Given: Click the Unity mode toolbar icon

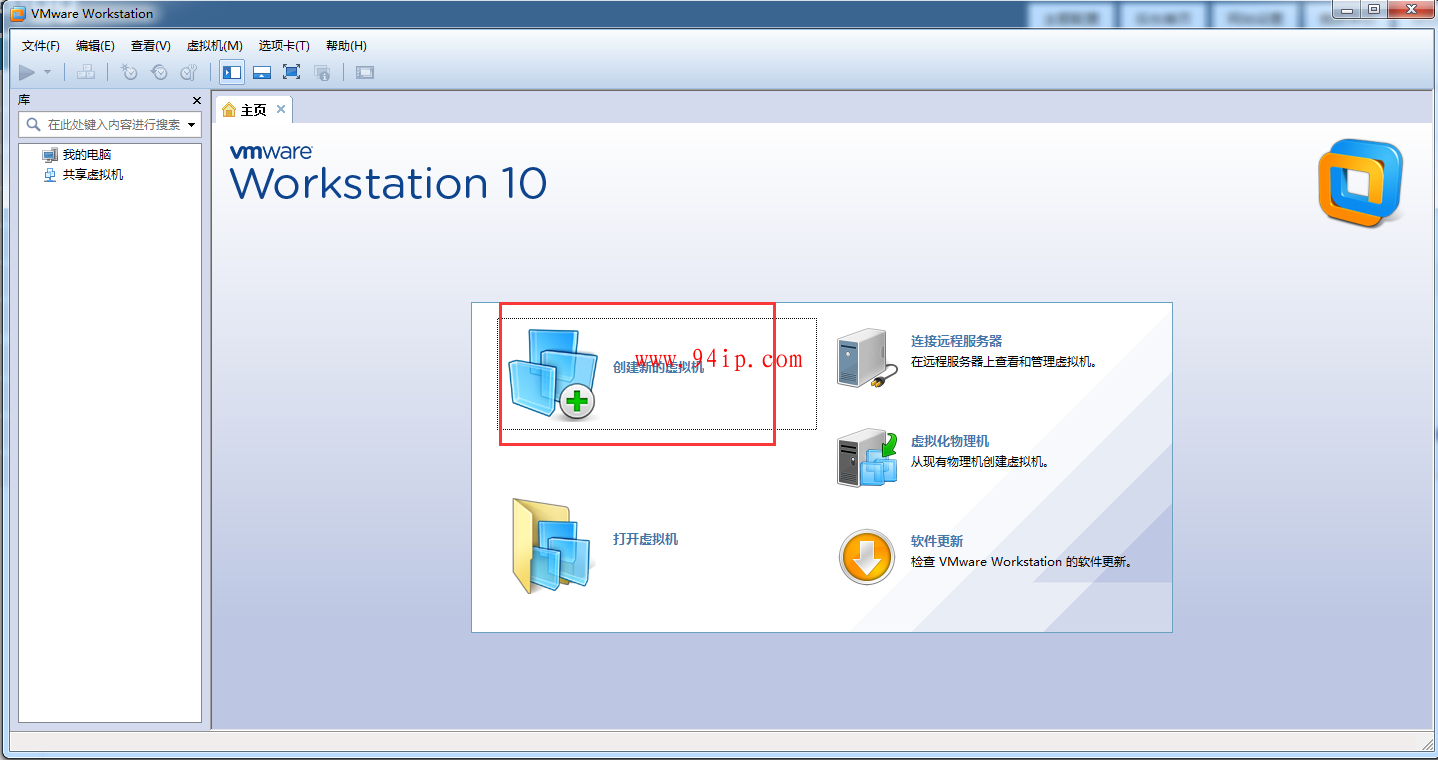Looking at the screenshot, I should coord(322,72).
